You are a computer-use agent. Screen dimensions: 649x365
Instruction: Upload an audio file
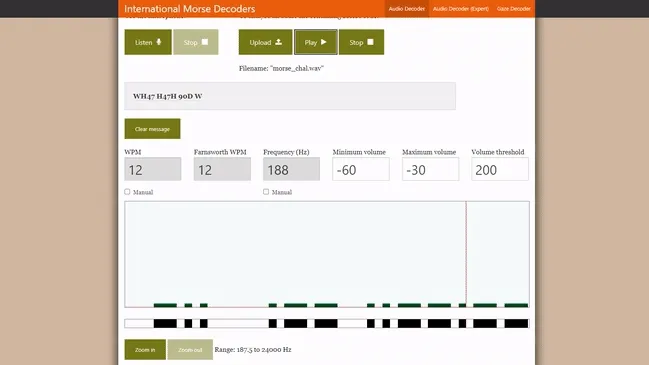click(x=265, y=42)
